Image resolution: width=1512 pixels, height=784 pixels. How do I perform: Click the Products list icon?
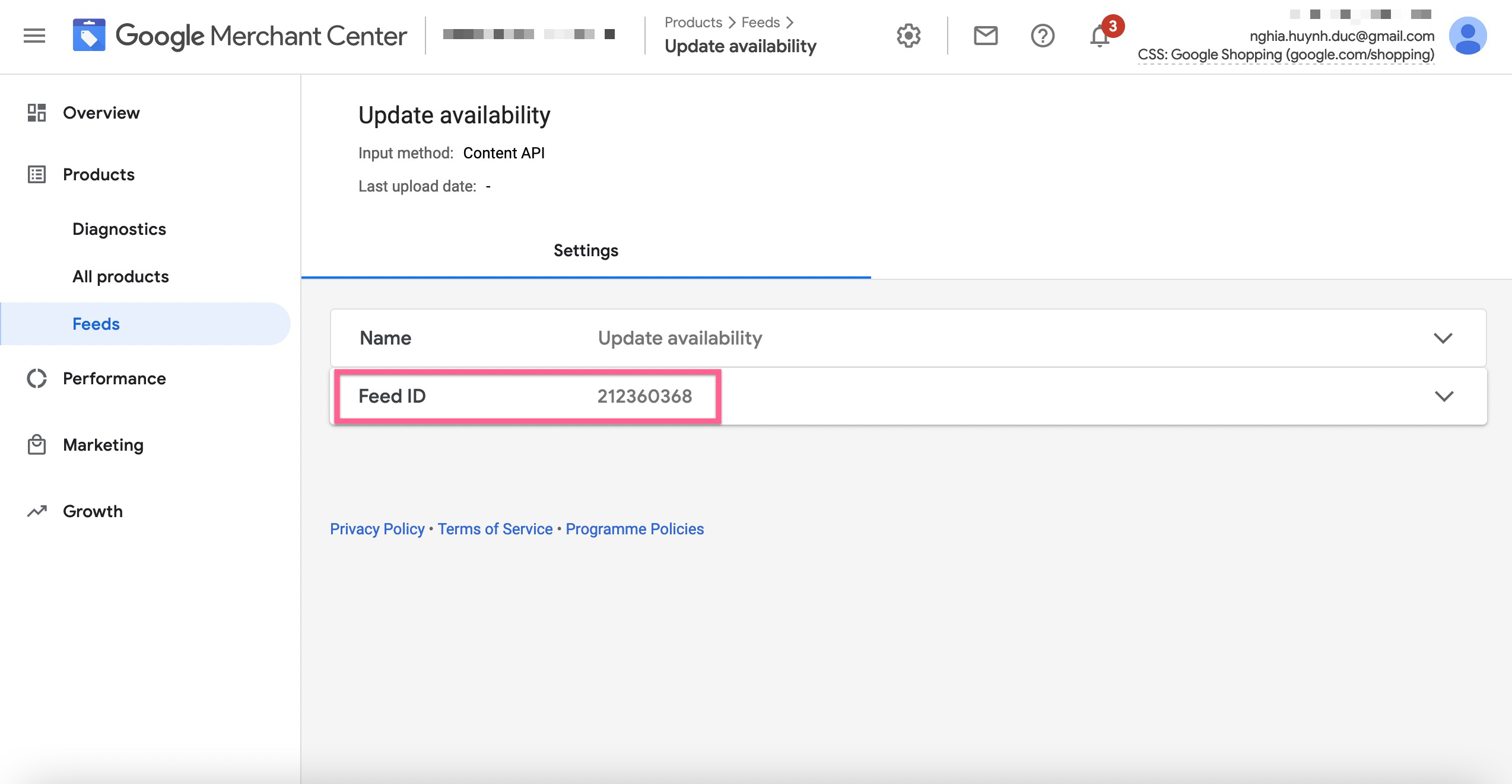pyautogui.click(x=37, y=174)
